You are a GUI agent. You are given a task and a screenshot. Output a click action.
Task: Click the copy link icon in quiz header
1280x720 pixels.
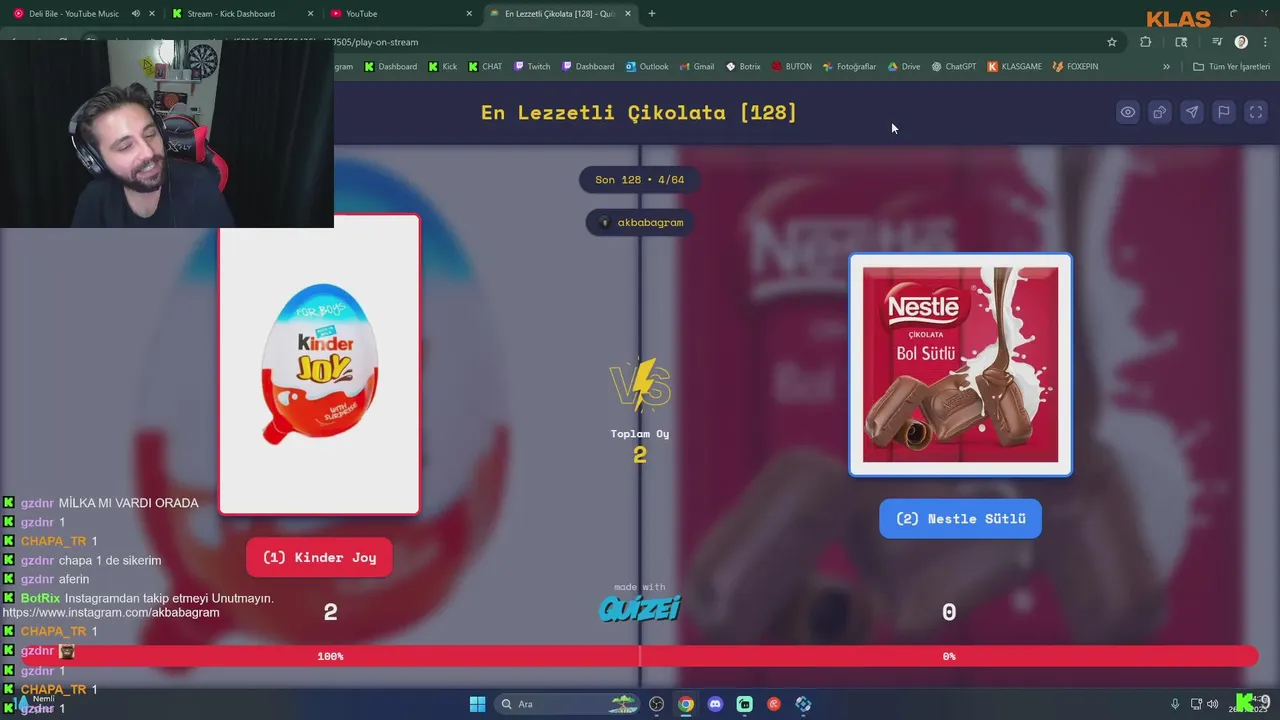1159,112
